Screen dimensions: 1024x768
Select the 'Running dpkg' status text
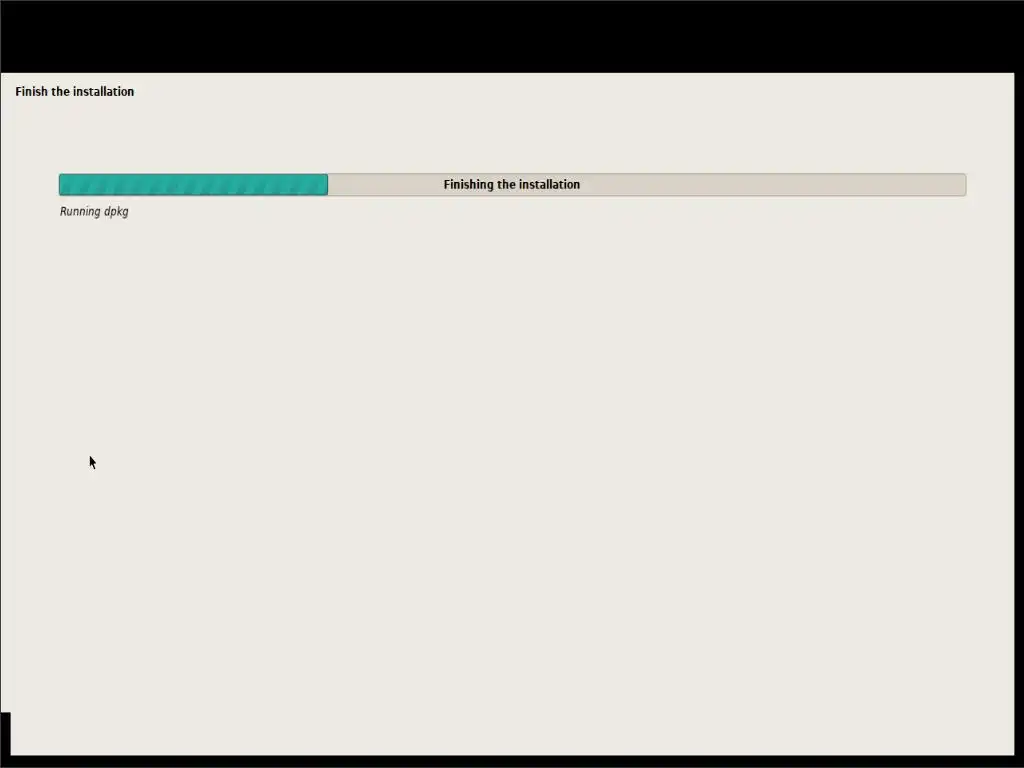click(x=94, y=212)
